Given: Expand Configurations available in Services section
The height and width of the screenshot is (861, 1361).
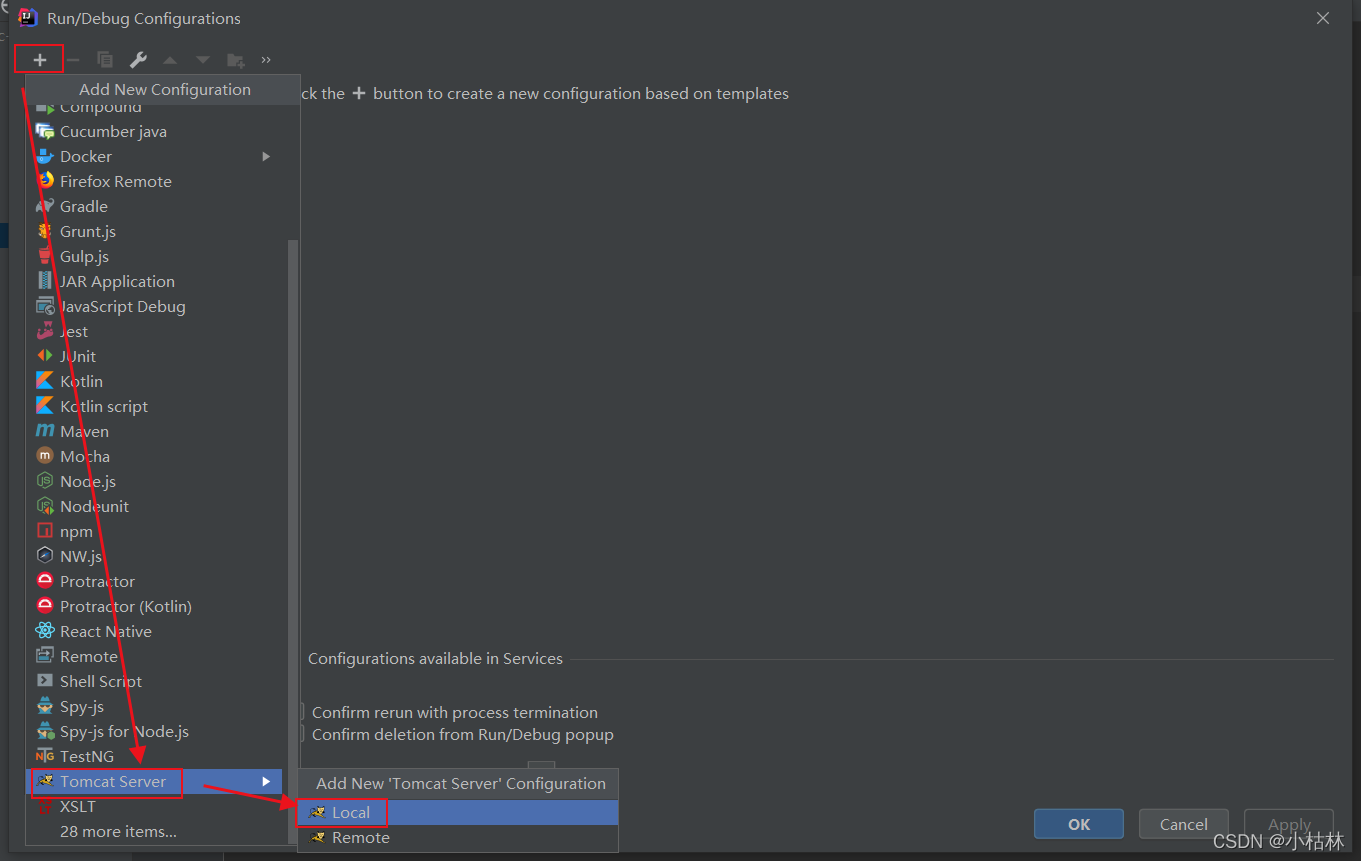Looking at the screenshot, I should click(435, 658).
